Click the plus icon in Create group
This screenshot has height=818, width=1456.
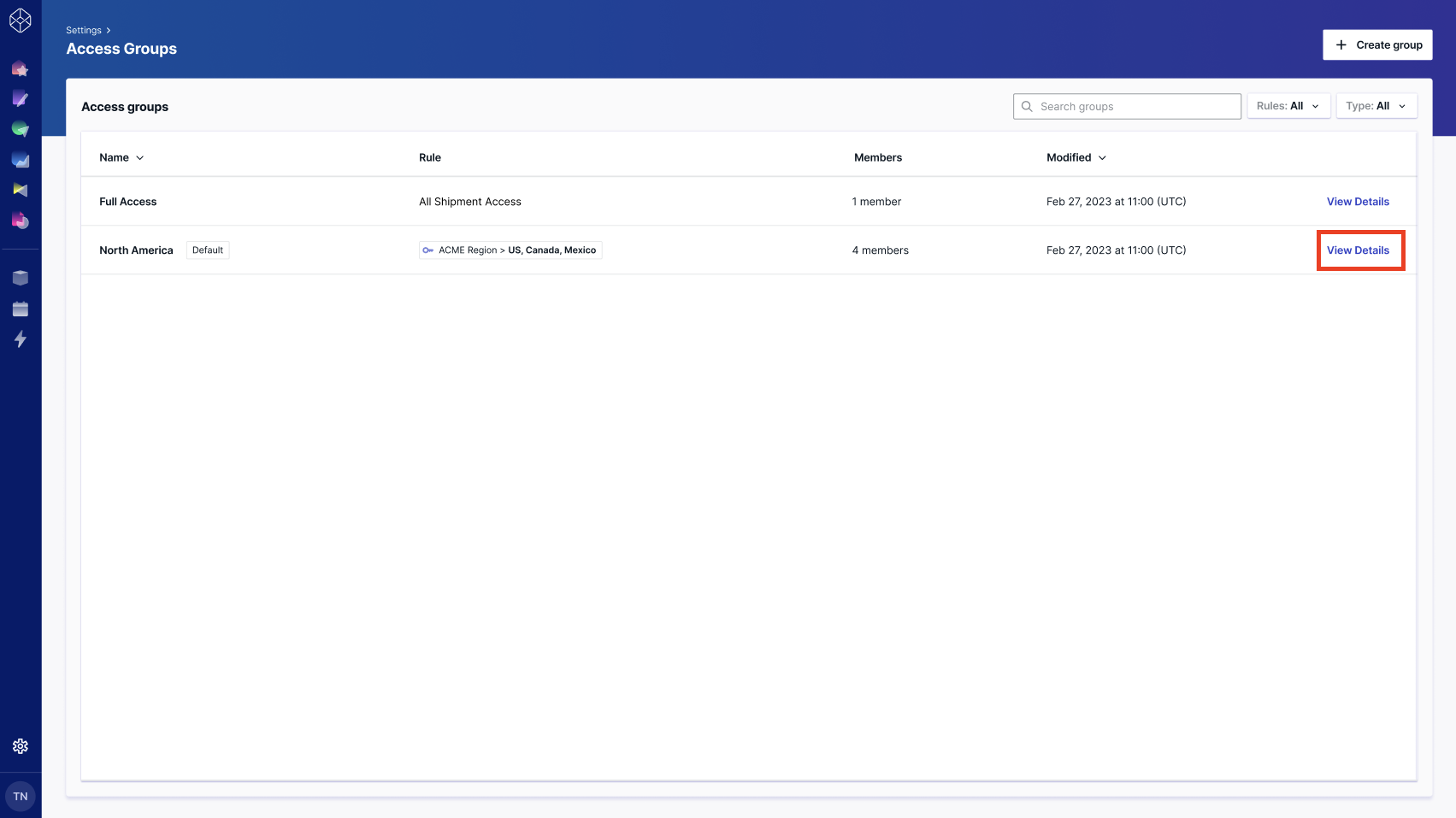coord(1341,44)
